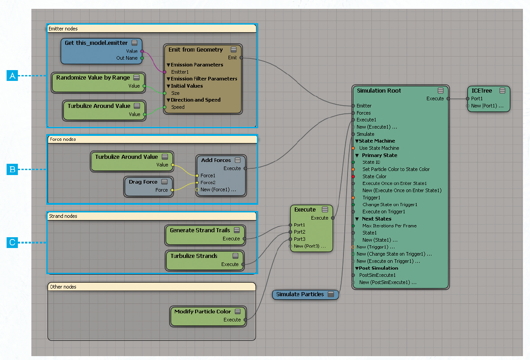Select the Size input port
Viewport: 530px width, 360px height.
(165, 93)
